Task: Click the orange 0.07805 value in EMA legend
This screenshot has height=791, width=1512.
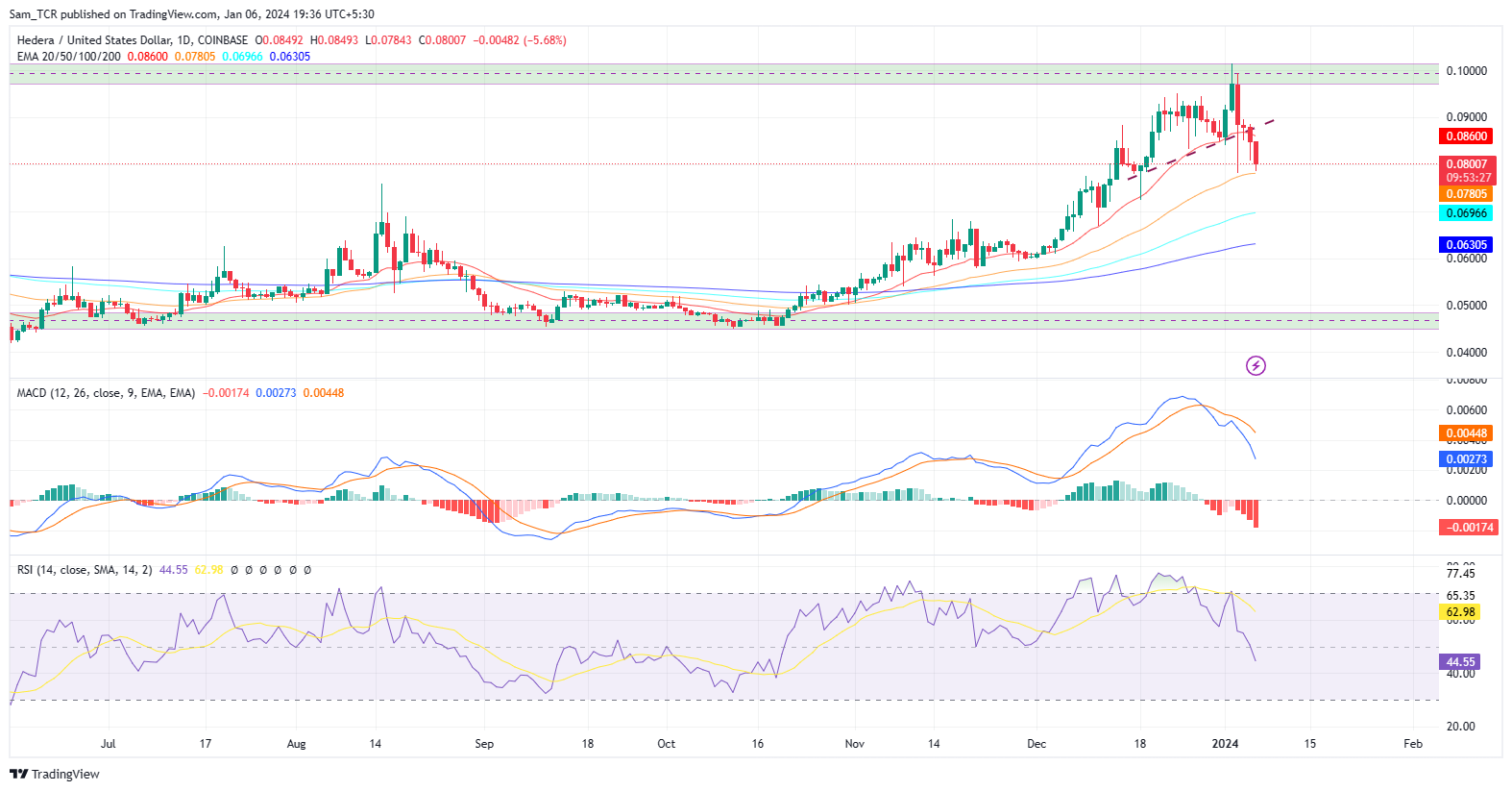Action: (x=195, y=57)
